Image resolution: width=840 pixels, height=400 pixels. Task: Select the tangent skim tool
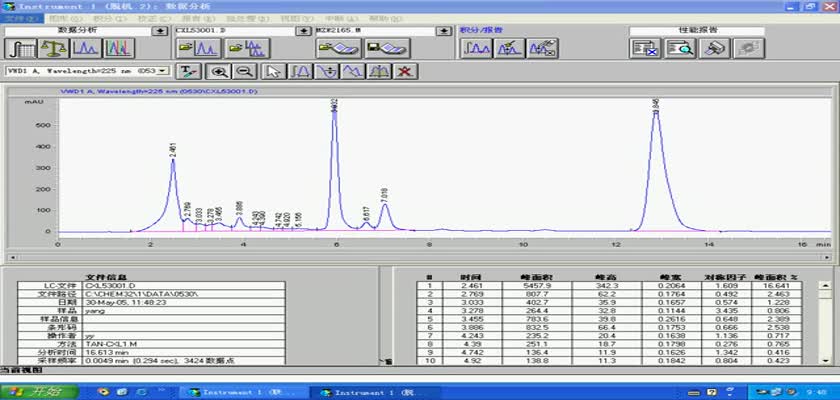point(352,72)
